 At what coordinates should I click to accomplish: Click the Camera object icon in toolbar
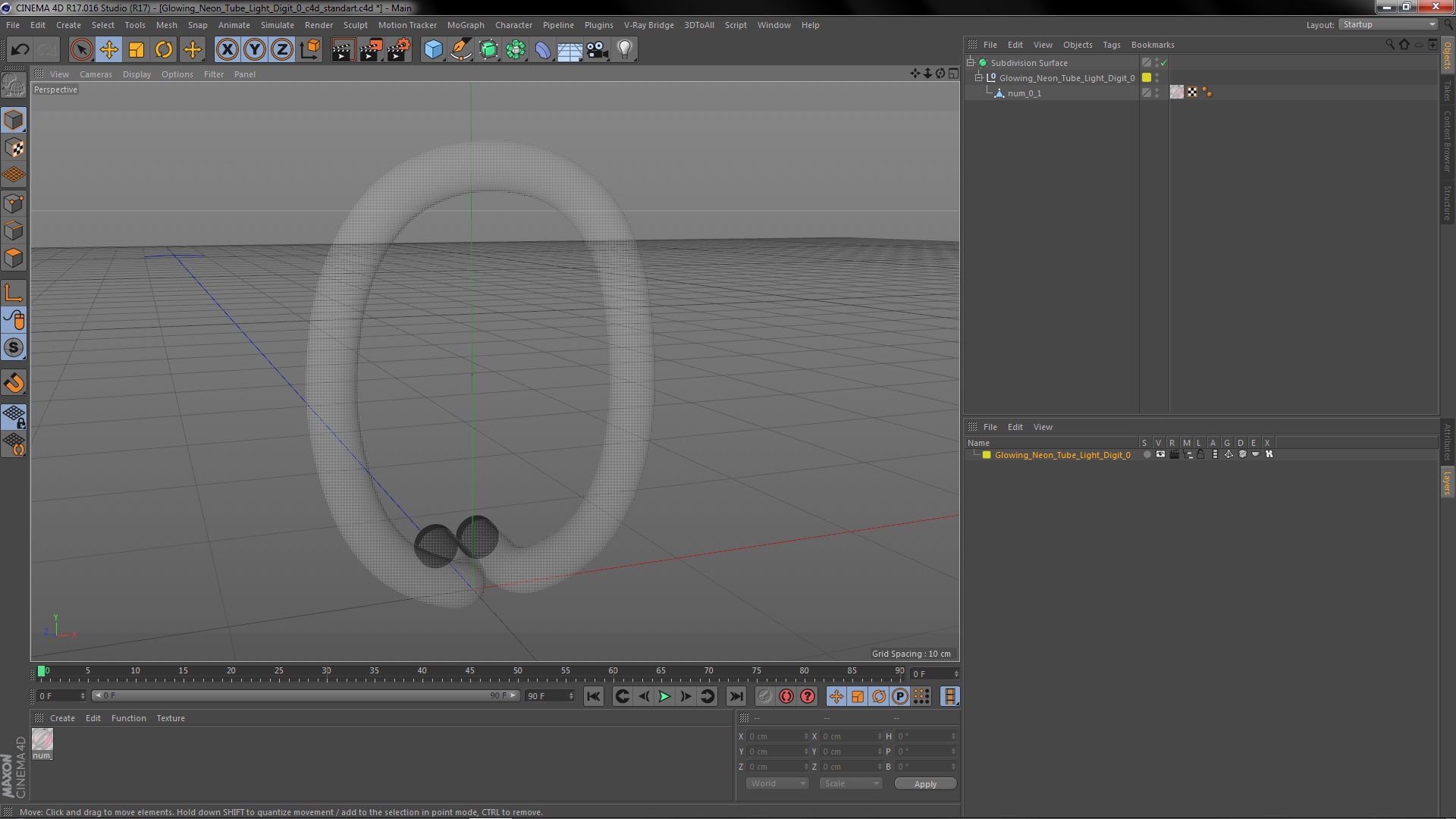coord(597,49)
